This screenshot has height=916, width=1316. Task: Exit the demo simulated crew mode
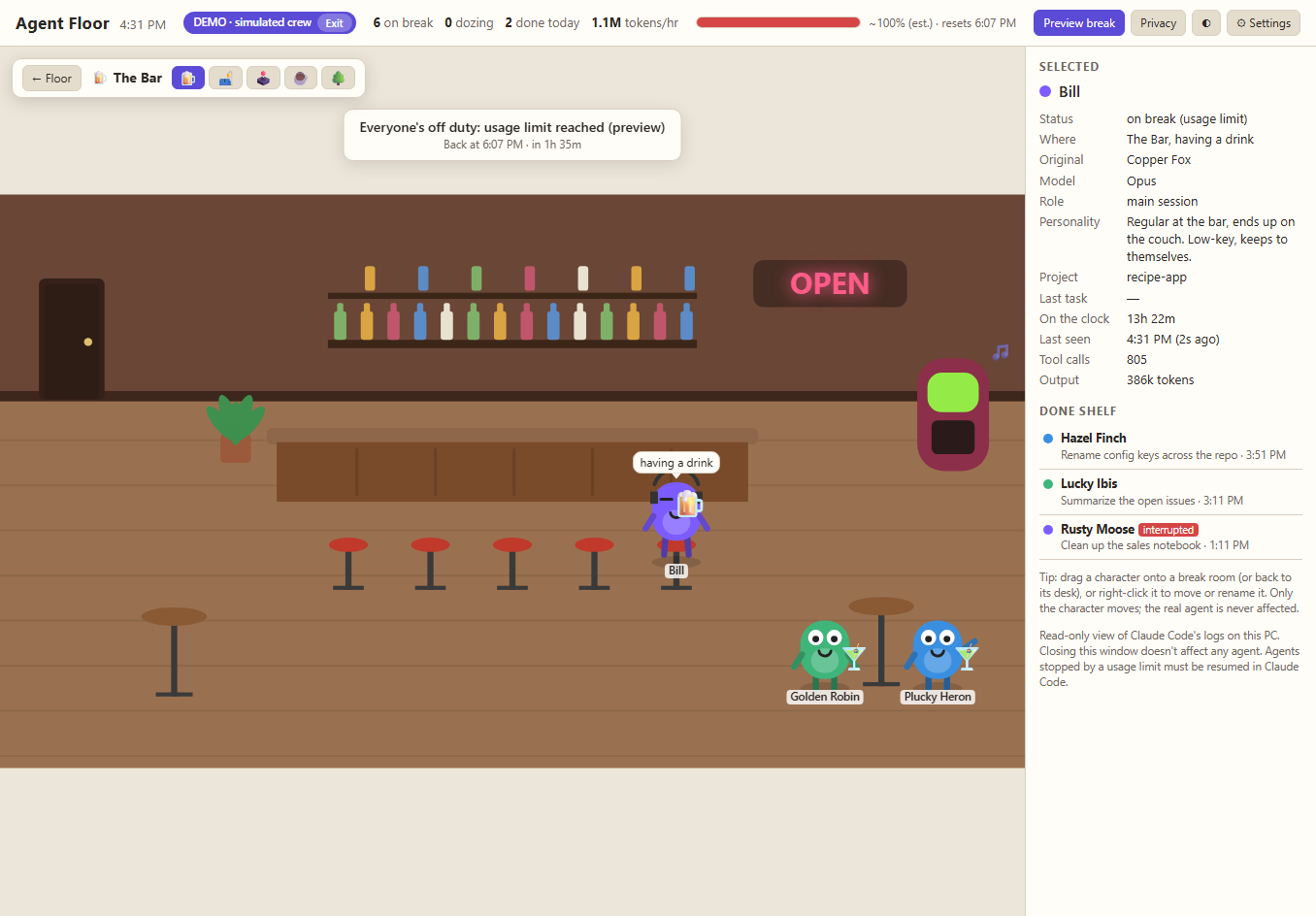334,23
